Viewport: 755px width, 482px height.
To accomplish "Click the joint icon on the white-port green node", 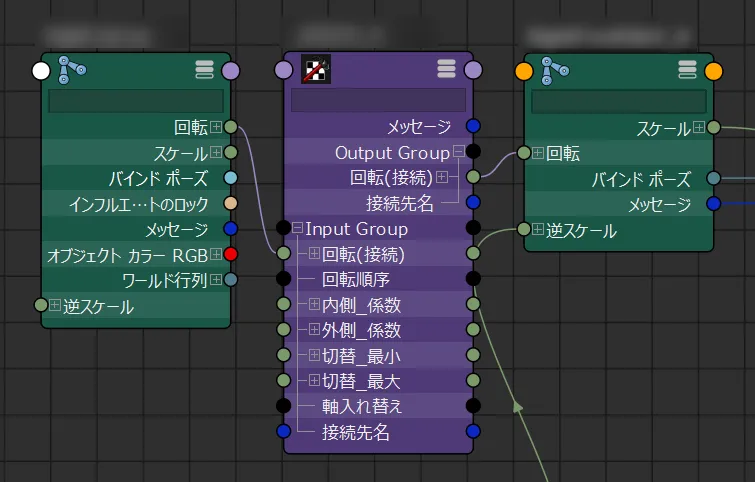I will 72,70.
